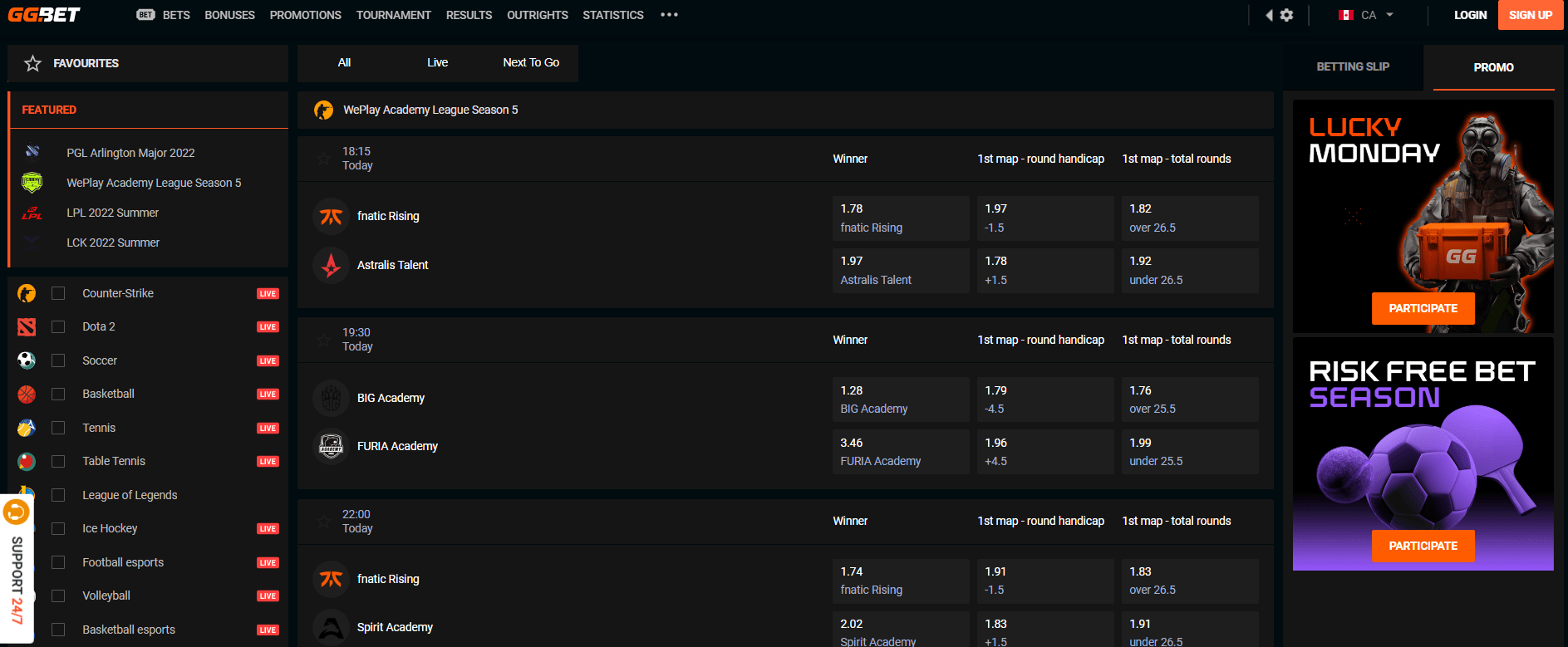
Task: Click the GG.BET logo
Action: click(44, 15)
